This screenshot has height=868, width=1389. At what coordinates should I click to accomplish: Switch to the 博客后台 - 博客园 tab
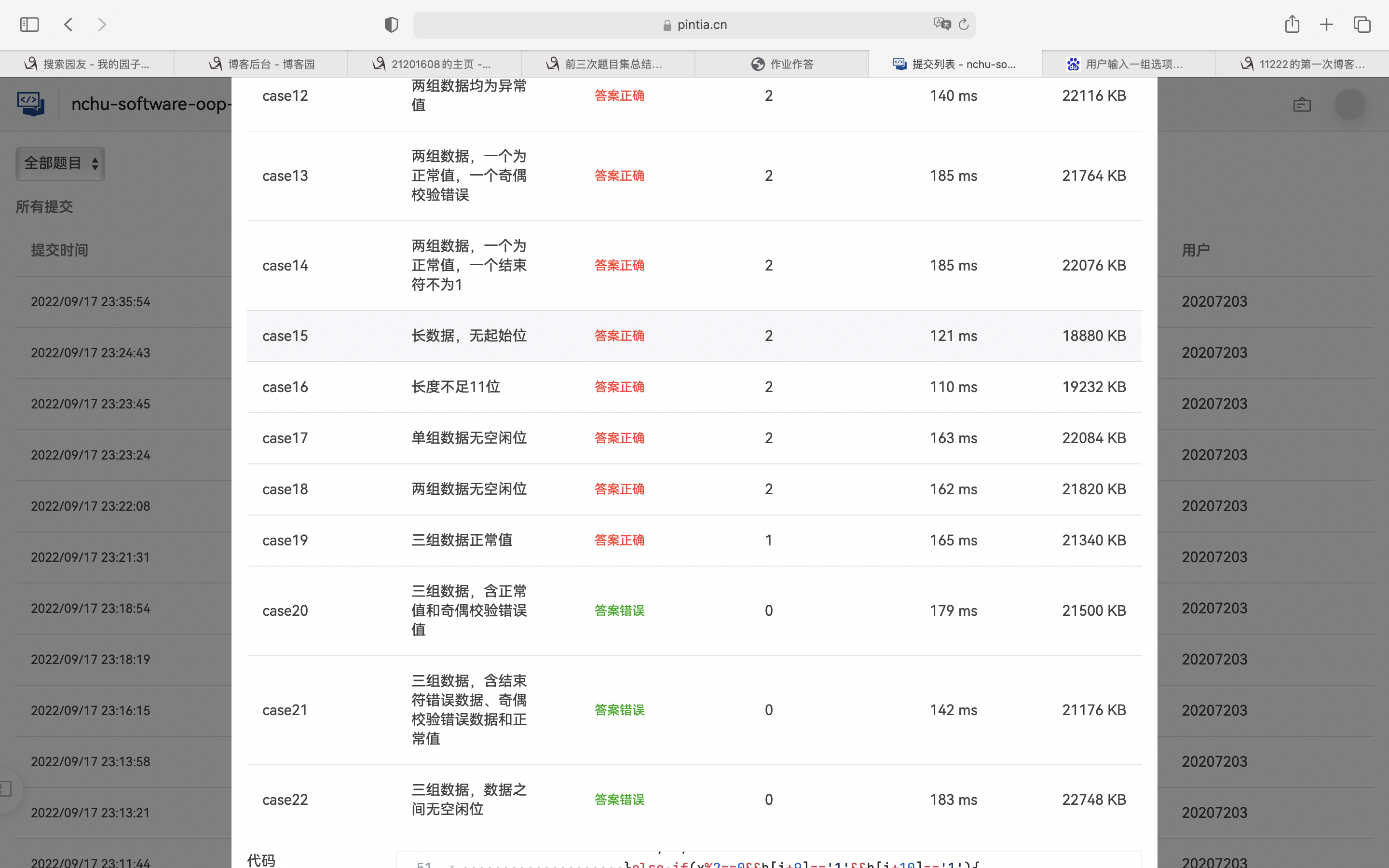[x=262, y=64]
